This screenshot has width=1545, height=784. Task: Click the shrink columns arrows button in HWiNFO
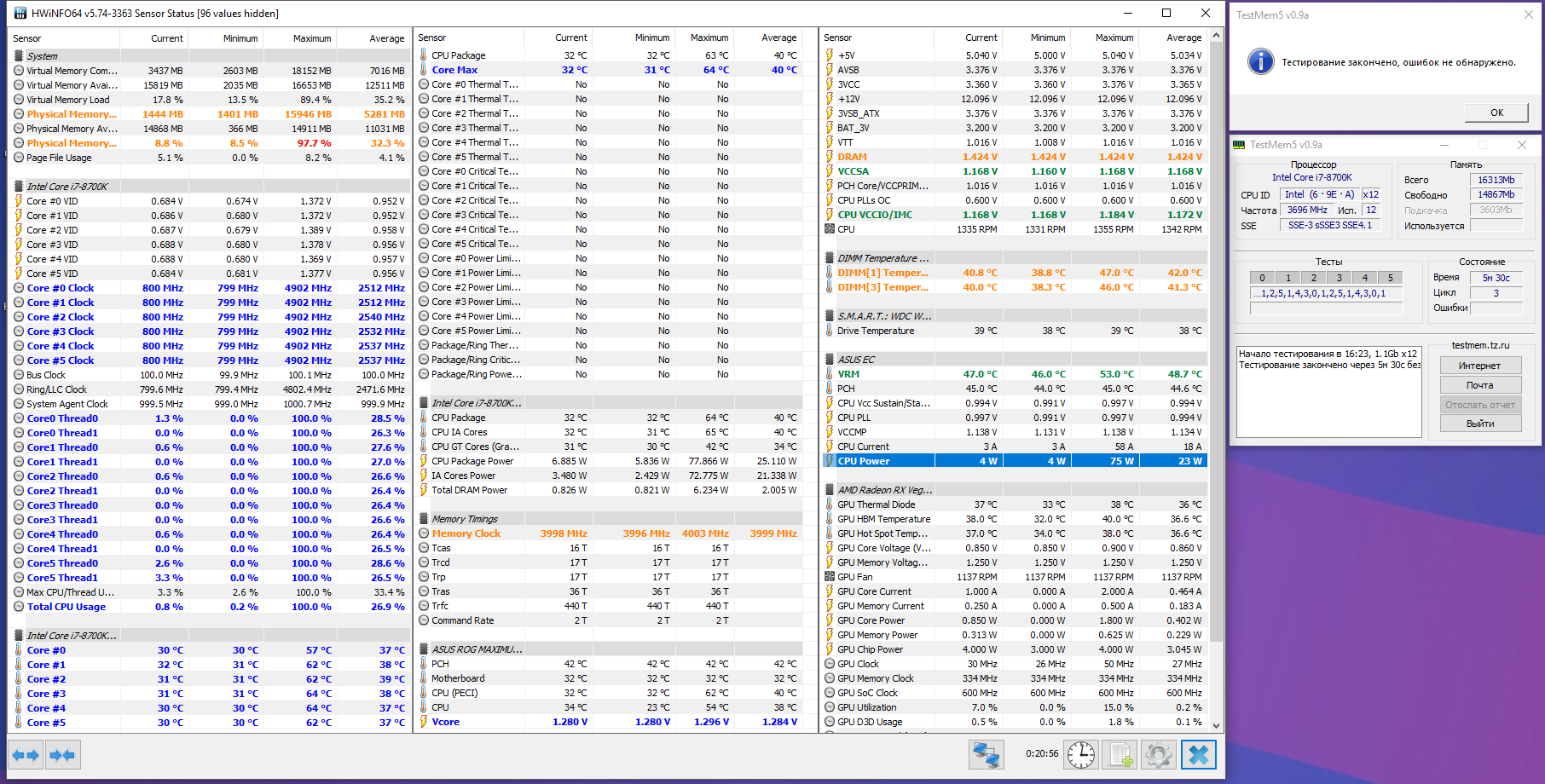point(62,755)
